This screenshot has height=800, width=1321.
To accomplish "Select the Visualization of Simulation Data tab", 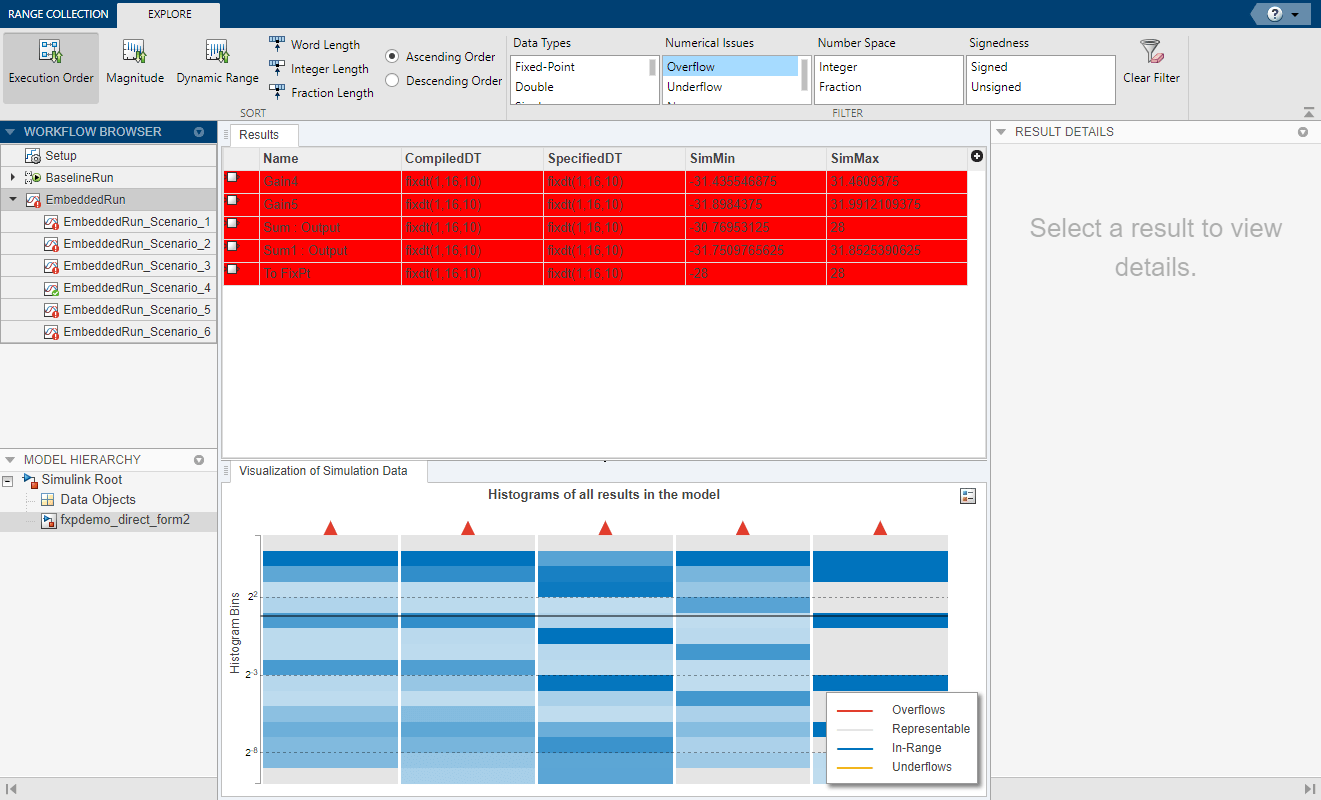I will pyautogui.click(x=323, y=471).
